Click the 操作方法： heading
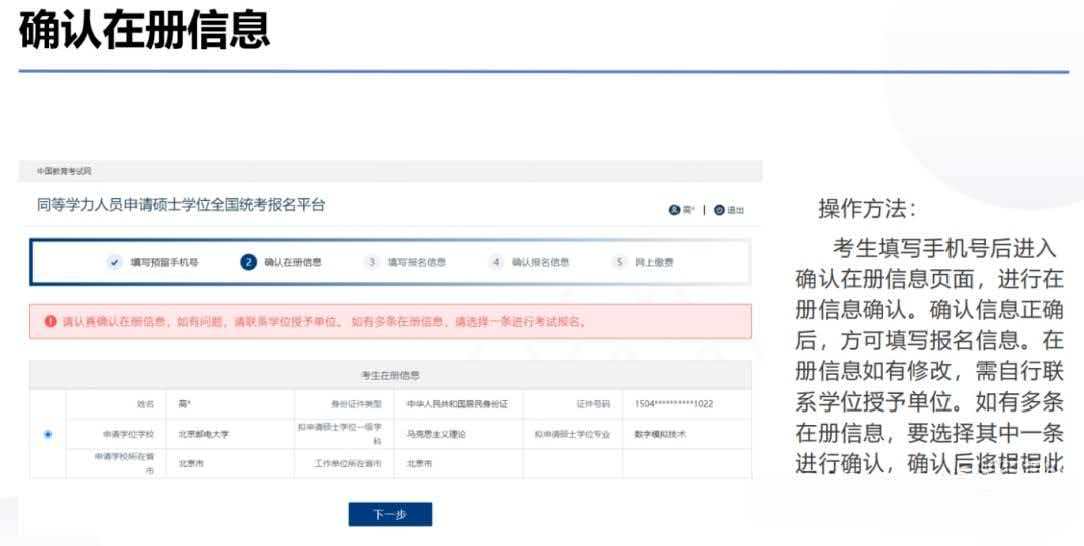Image resolution: width=1084 pixels, height=546 pixels. pyautogui.click(x=868, y=209)
